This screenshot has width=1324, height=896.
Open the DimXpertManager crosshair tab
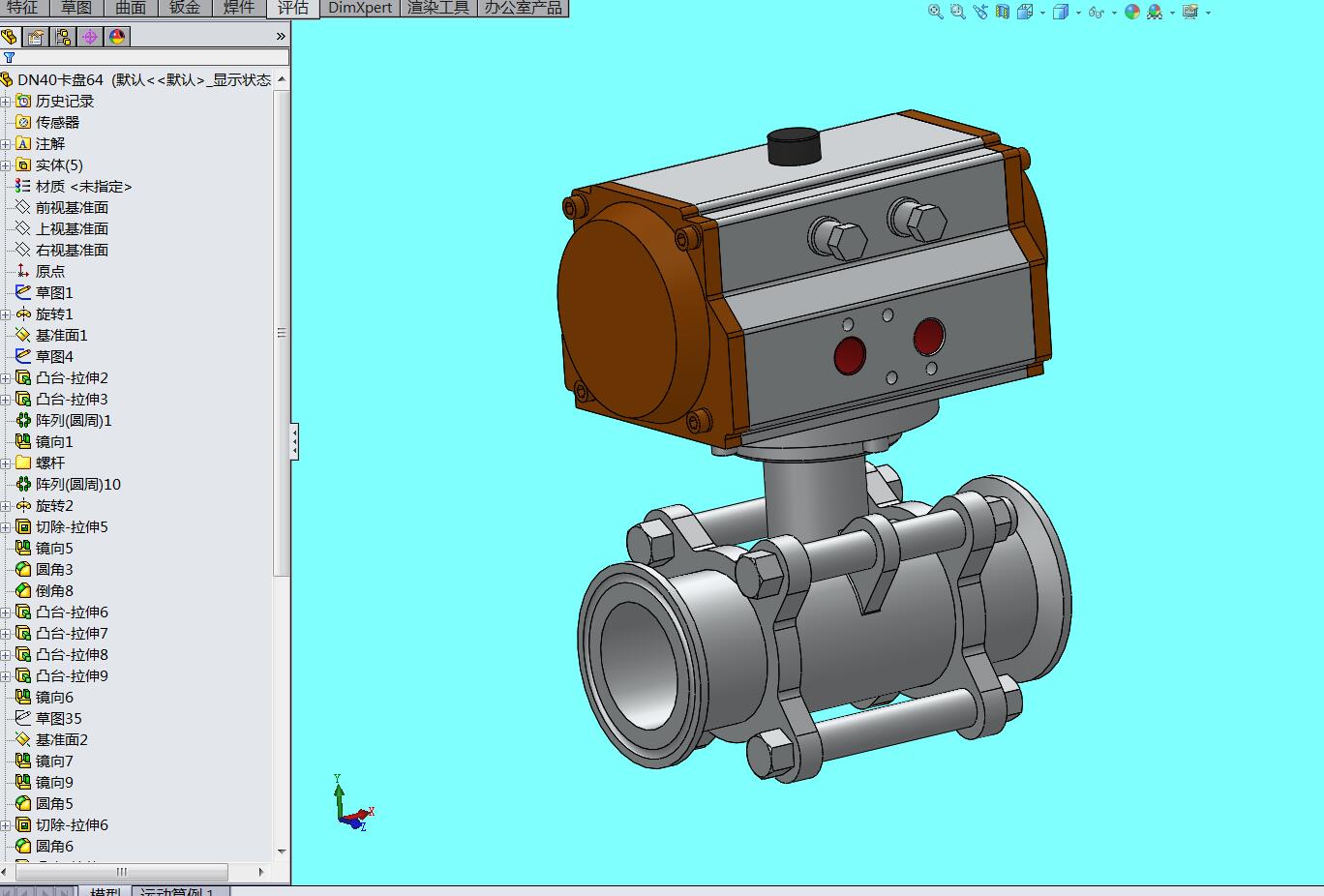[90, 37]
